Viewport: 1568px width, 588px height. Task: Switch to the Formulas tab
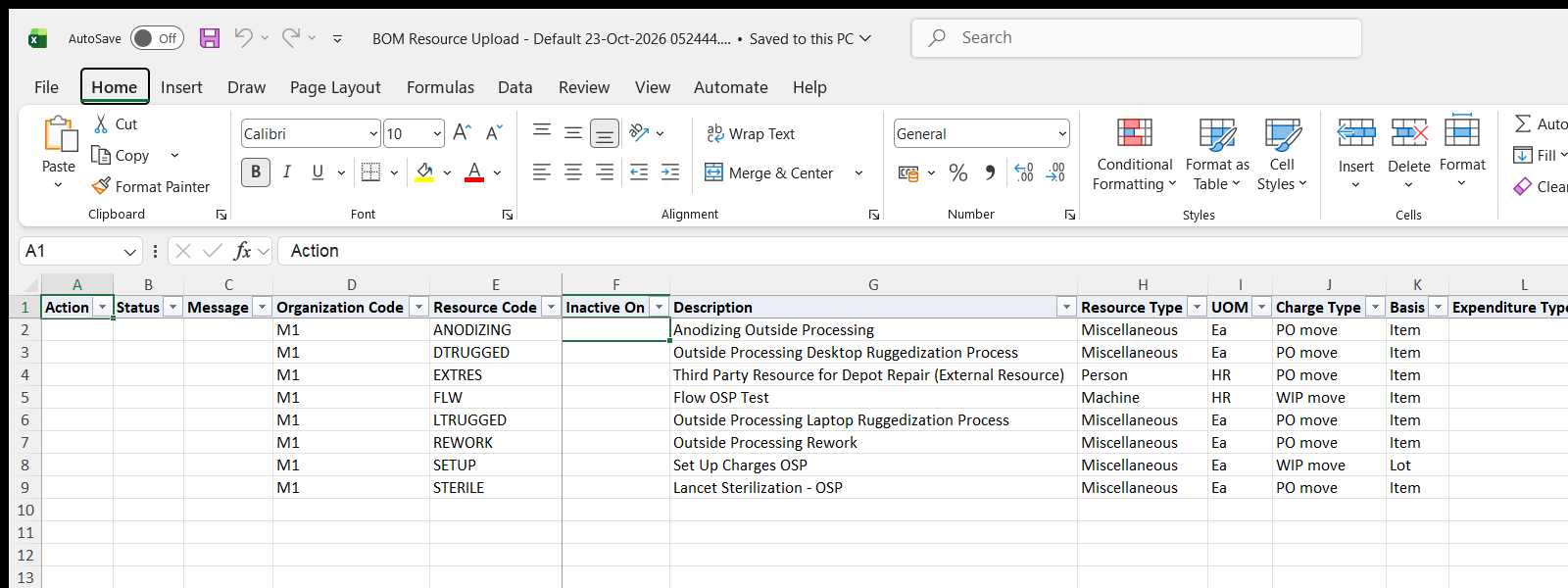coord(440,87)
